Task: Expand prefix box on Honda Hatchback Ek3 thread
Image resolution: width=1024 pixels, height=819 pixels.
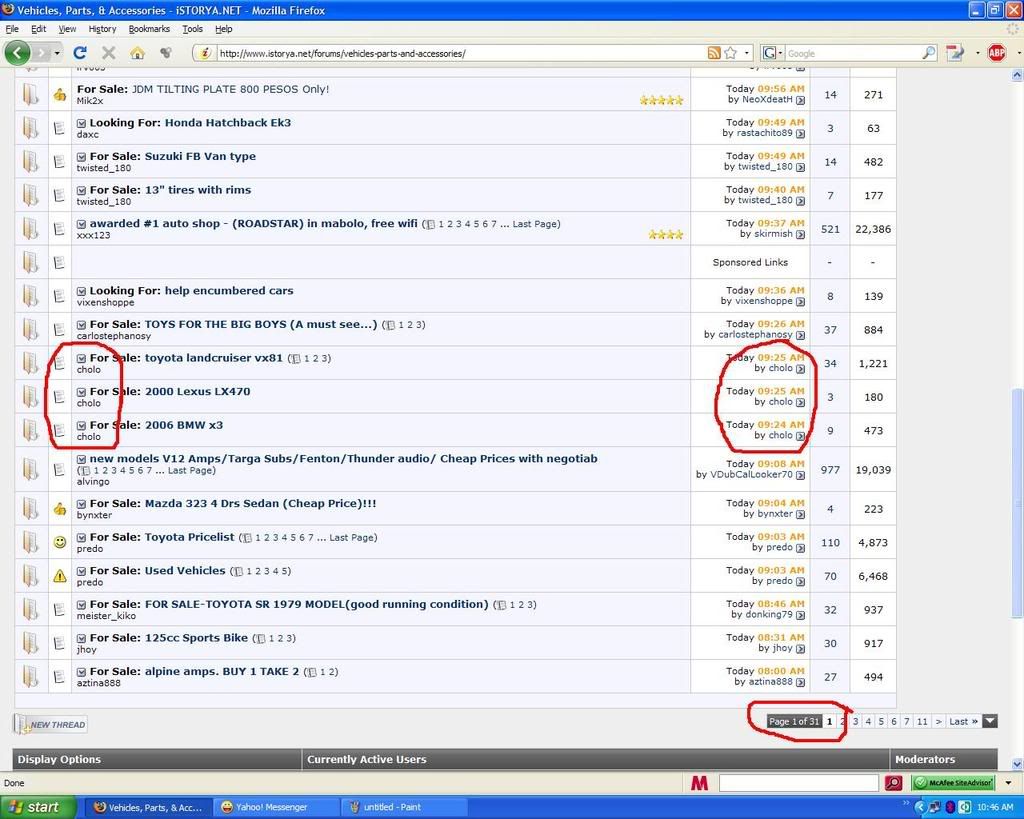Action: pyautogui.click(x=82, y=123)
